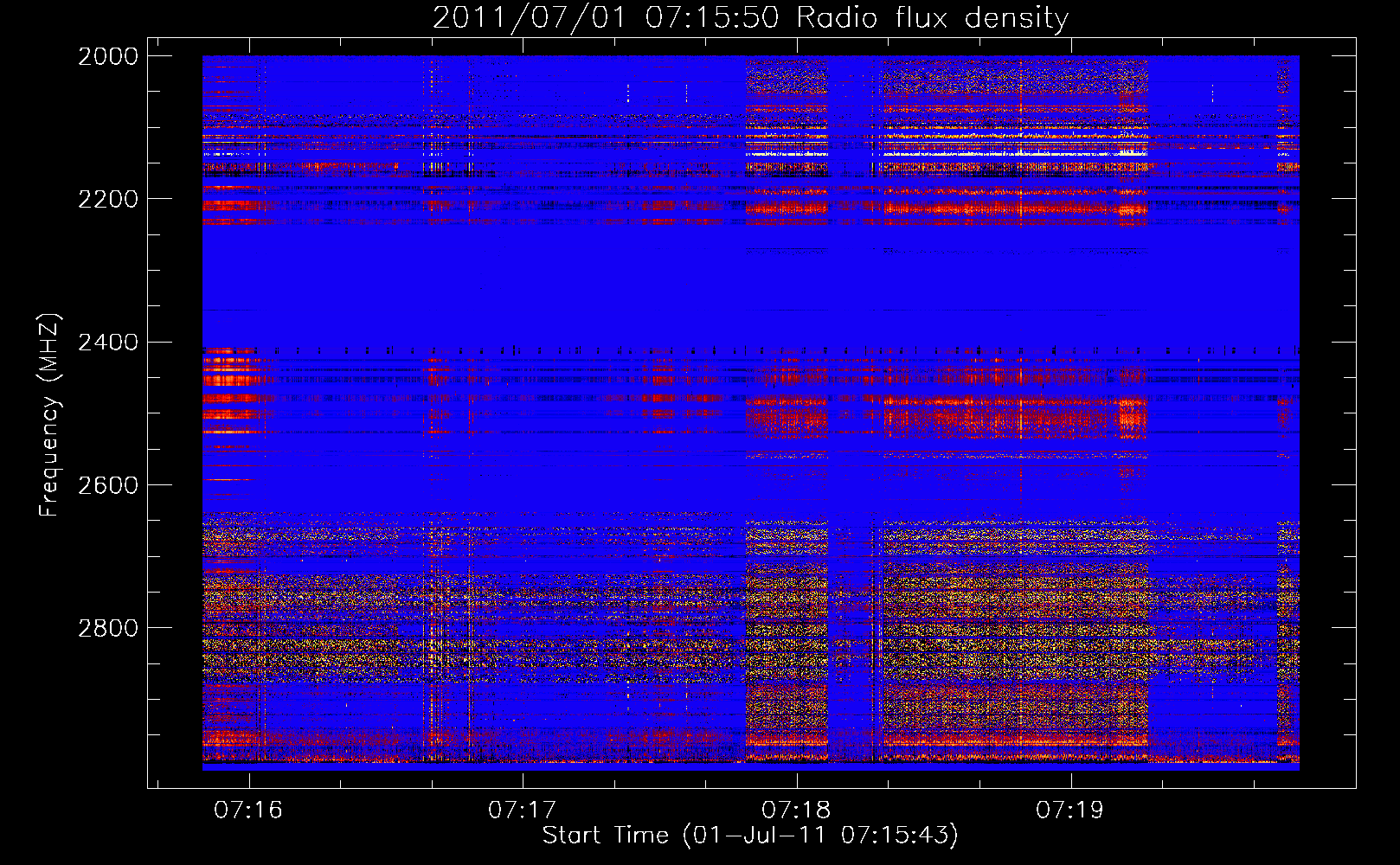This screenshot has width=1400, height=865.
Task: Click the "Start Time (01-Jul-11 07:15:43)" axis label
Action: [x=750, y=836]
